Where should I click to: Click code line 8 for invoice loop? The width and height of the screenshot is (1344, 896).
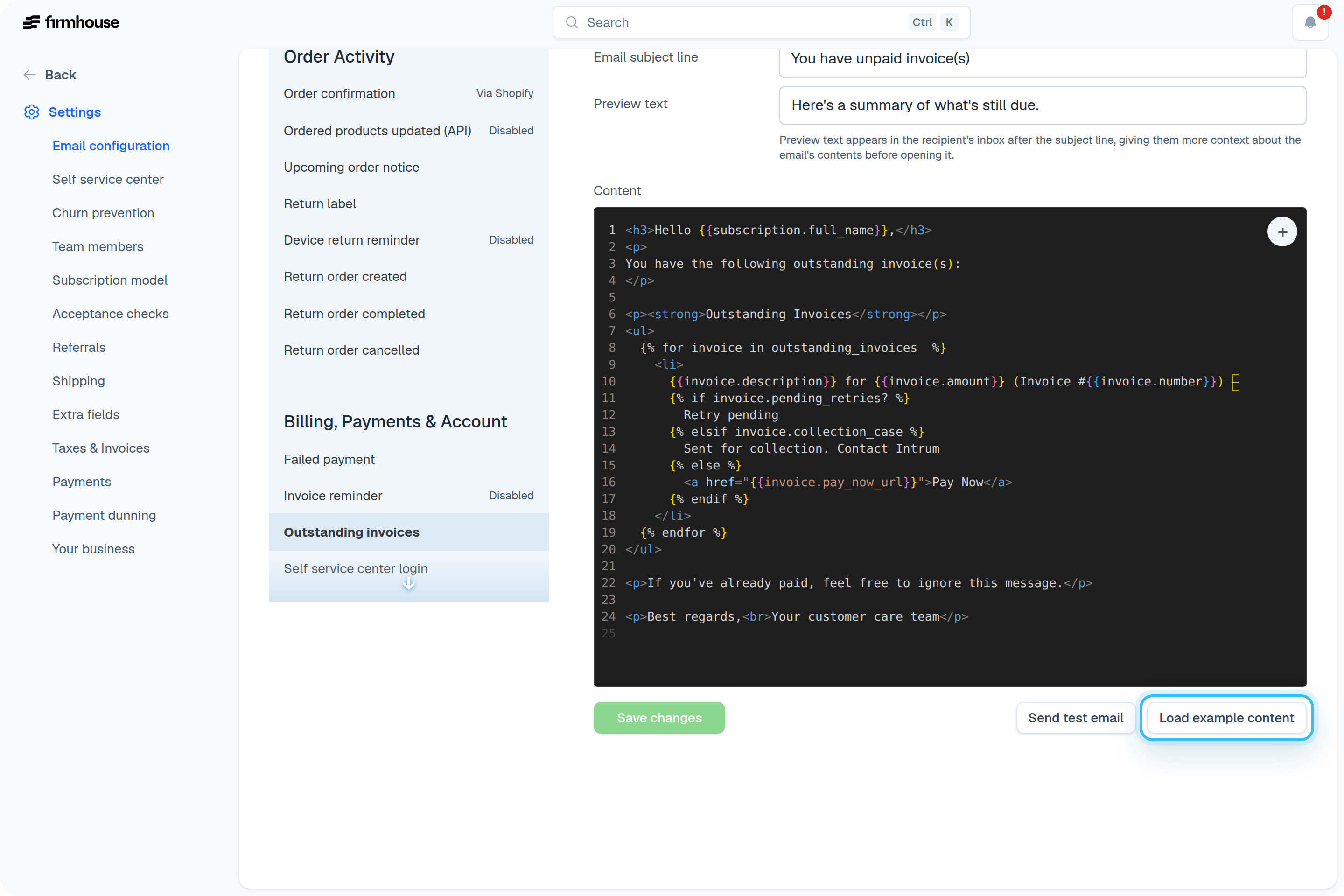click(793, 348)
